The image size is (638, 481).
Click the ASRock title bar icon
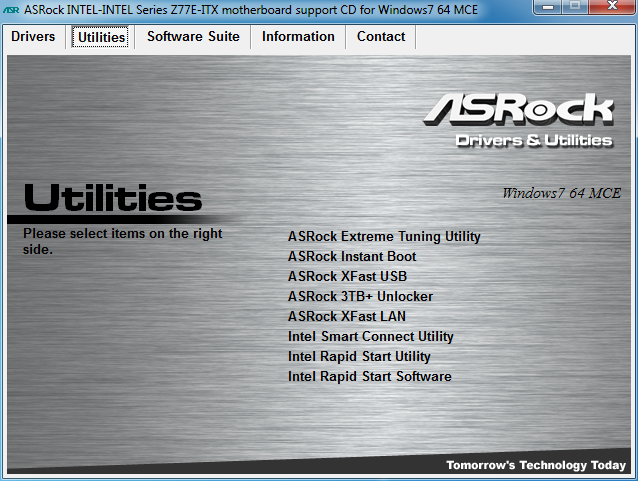pyautogui.click(x=11, y=10)
